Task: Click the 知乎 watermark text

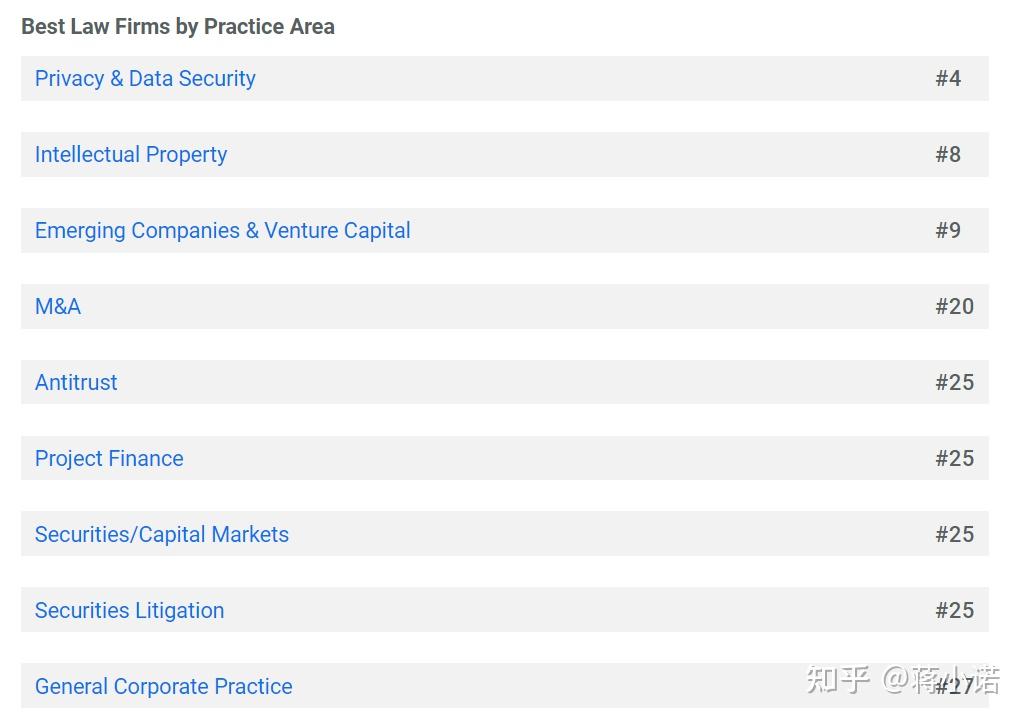Action: click(838, 680)
